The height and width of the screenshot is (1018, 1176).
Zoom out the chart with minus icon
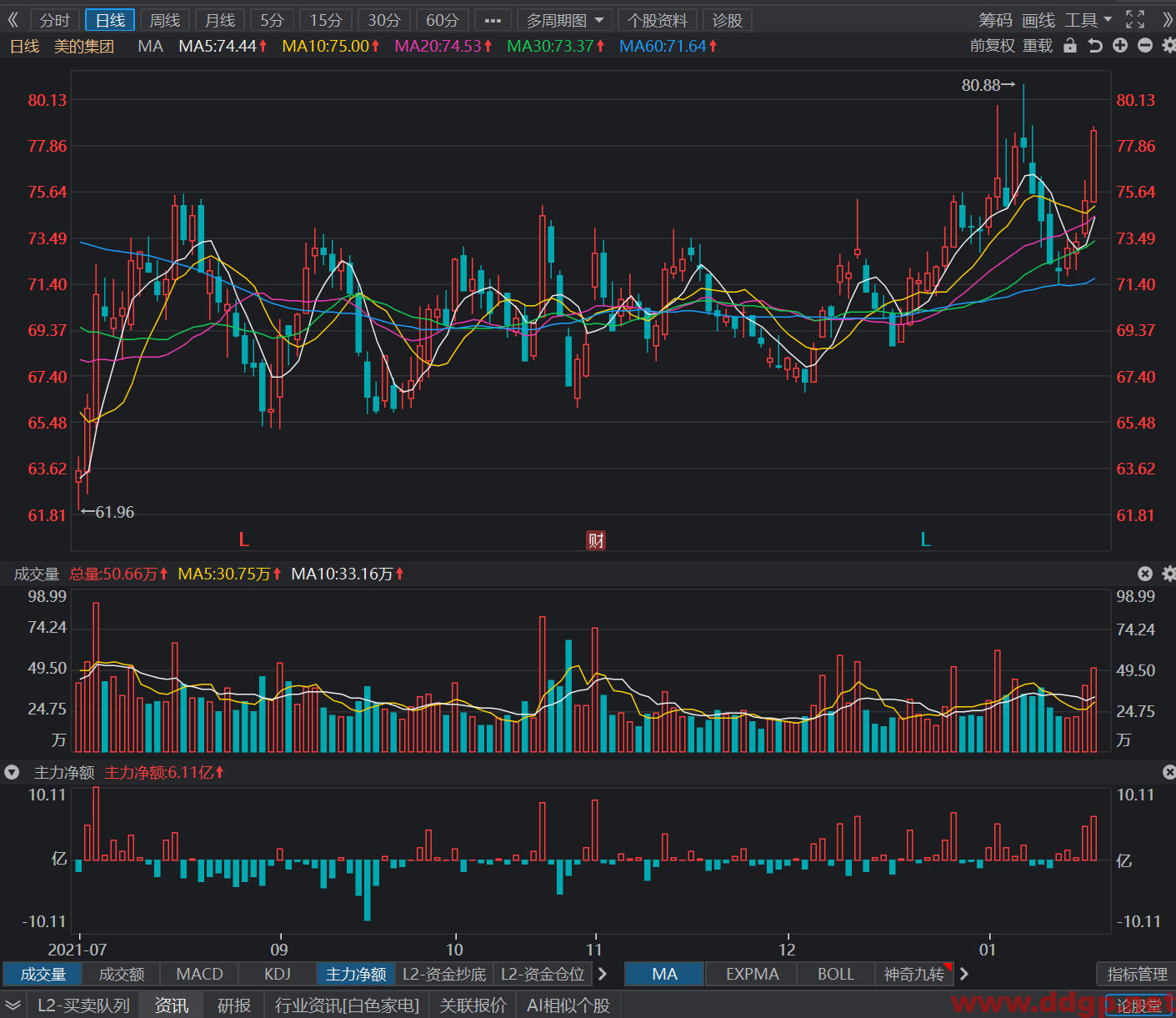click(1145, 46)
